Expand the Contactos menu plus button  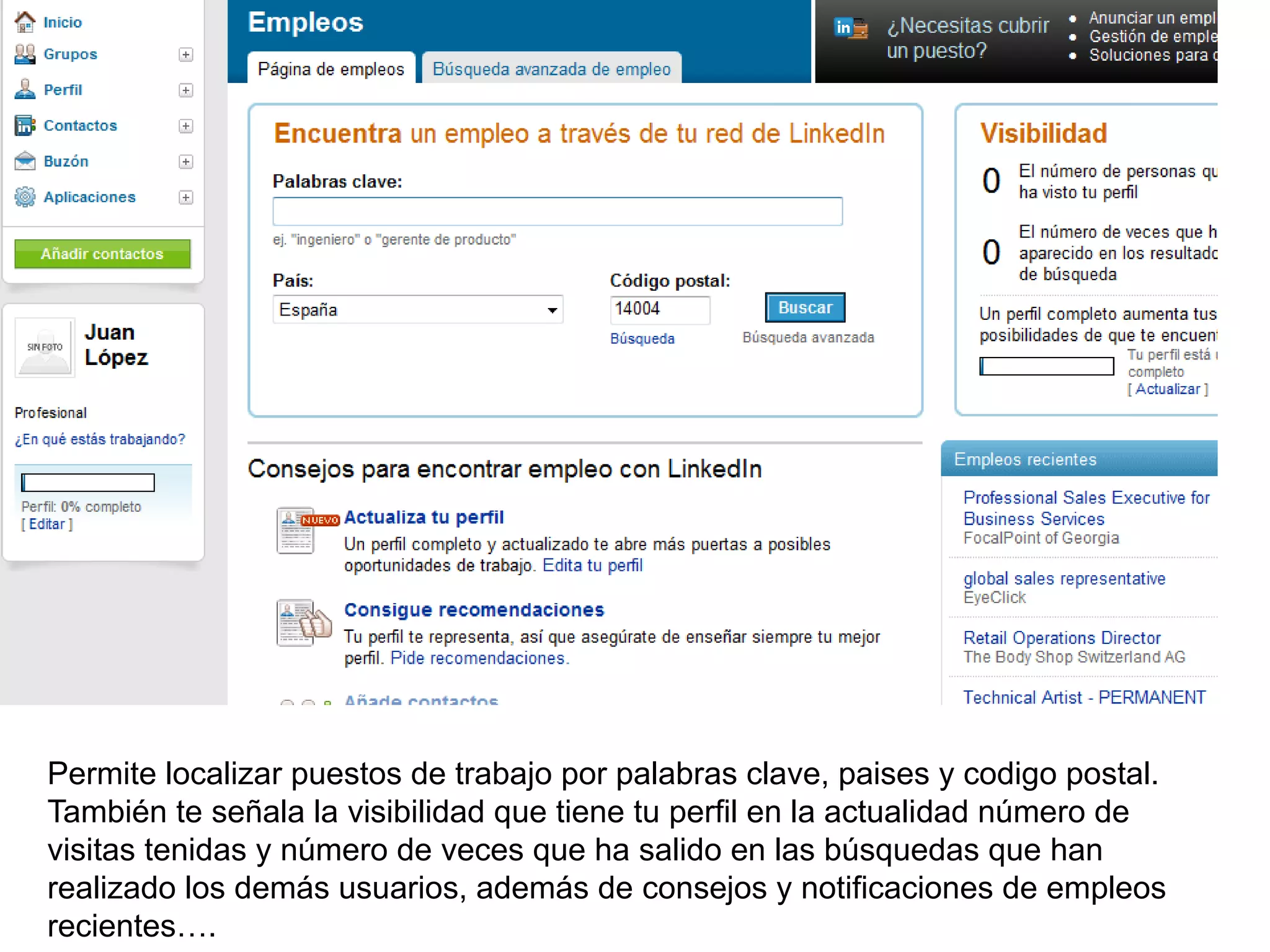(x=185, y=126)
